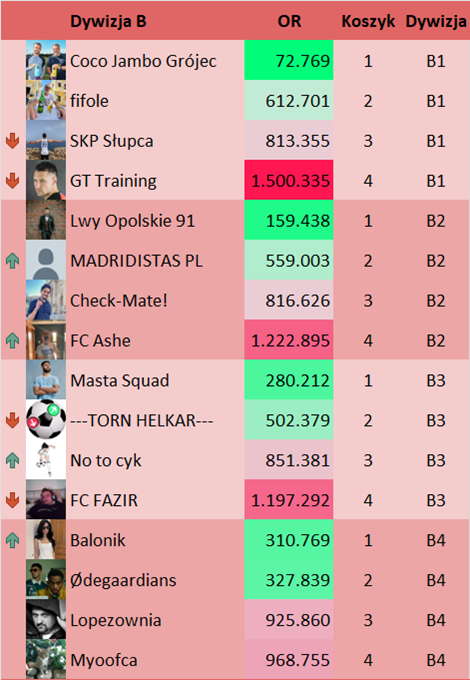Viewport: 470px width, 680px height.
Task: Click the green up arrow next to Balonik
Action: [13, 540]
